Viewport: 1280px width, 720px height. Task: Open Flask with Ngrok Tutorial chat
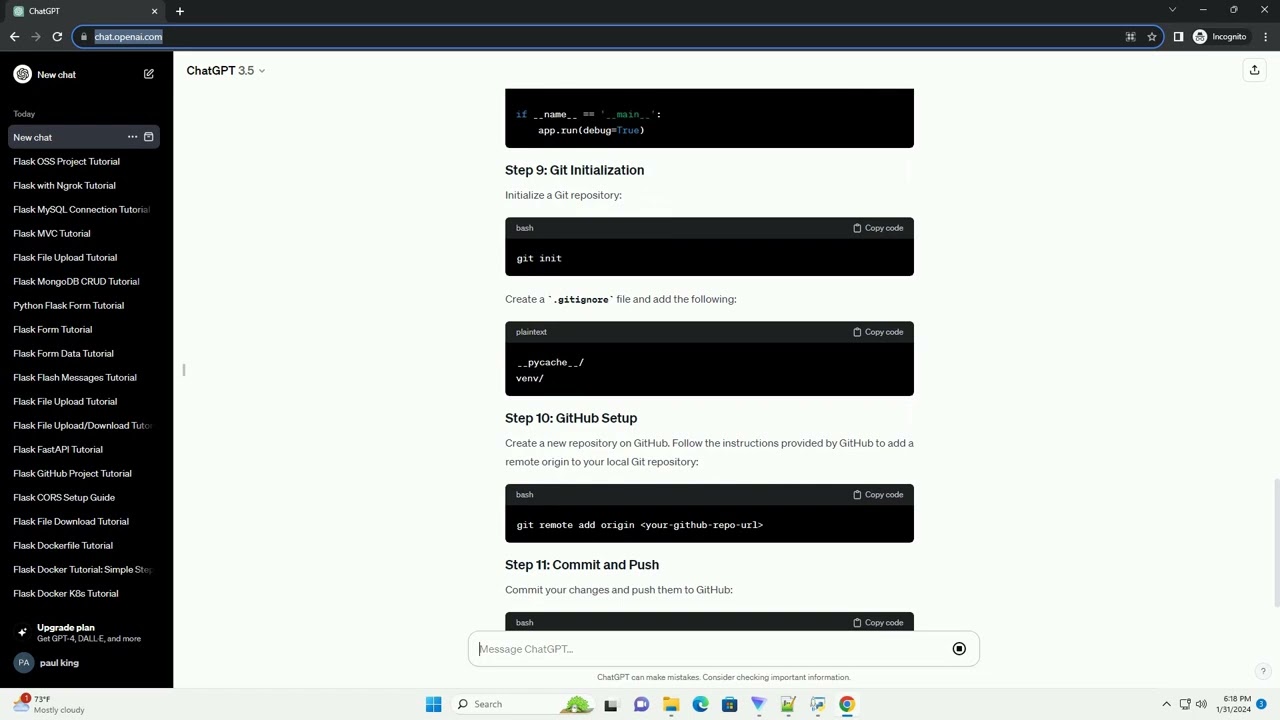tap(64, 185)
